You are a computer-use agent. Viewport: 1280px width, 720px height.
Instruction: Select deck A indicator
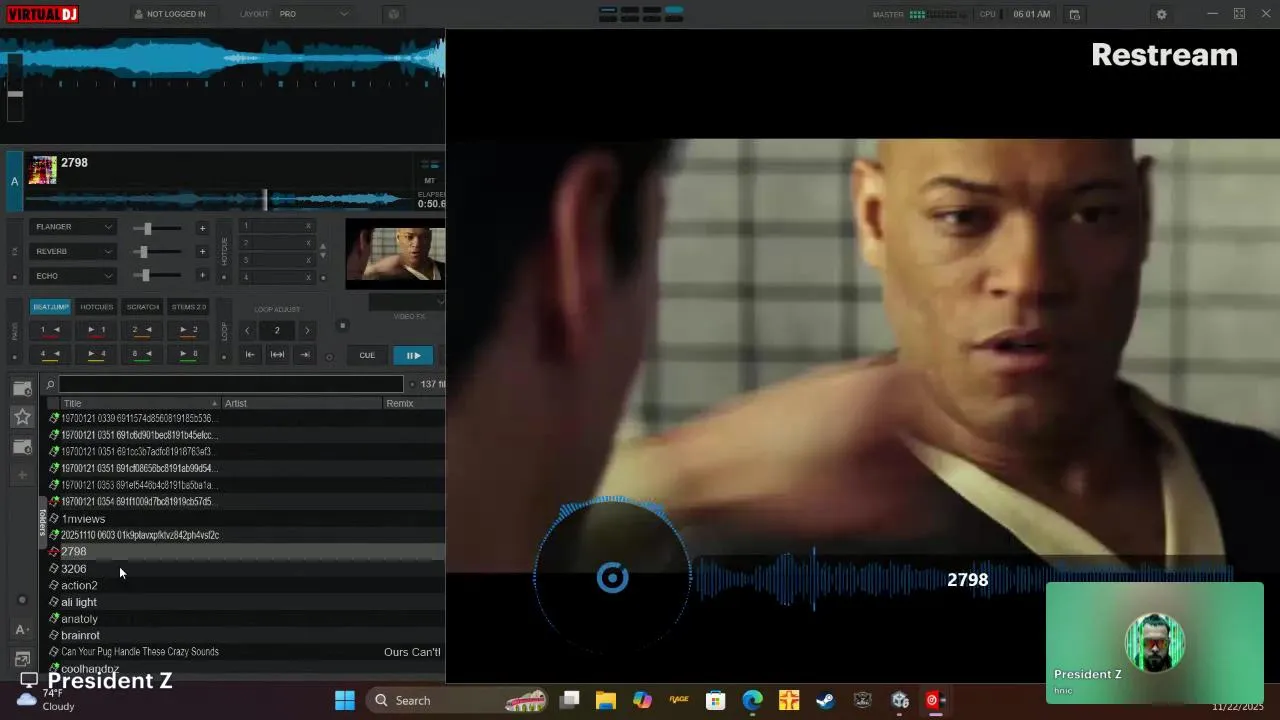(14, 181)
